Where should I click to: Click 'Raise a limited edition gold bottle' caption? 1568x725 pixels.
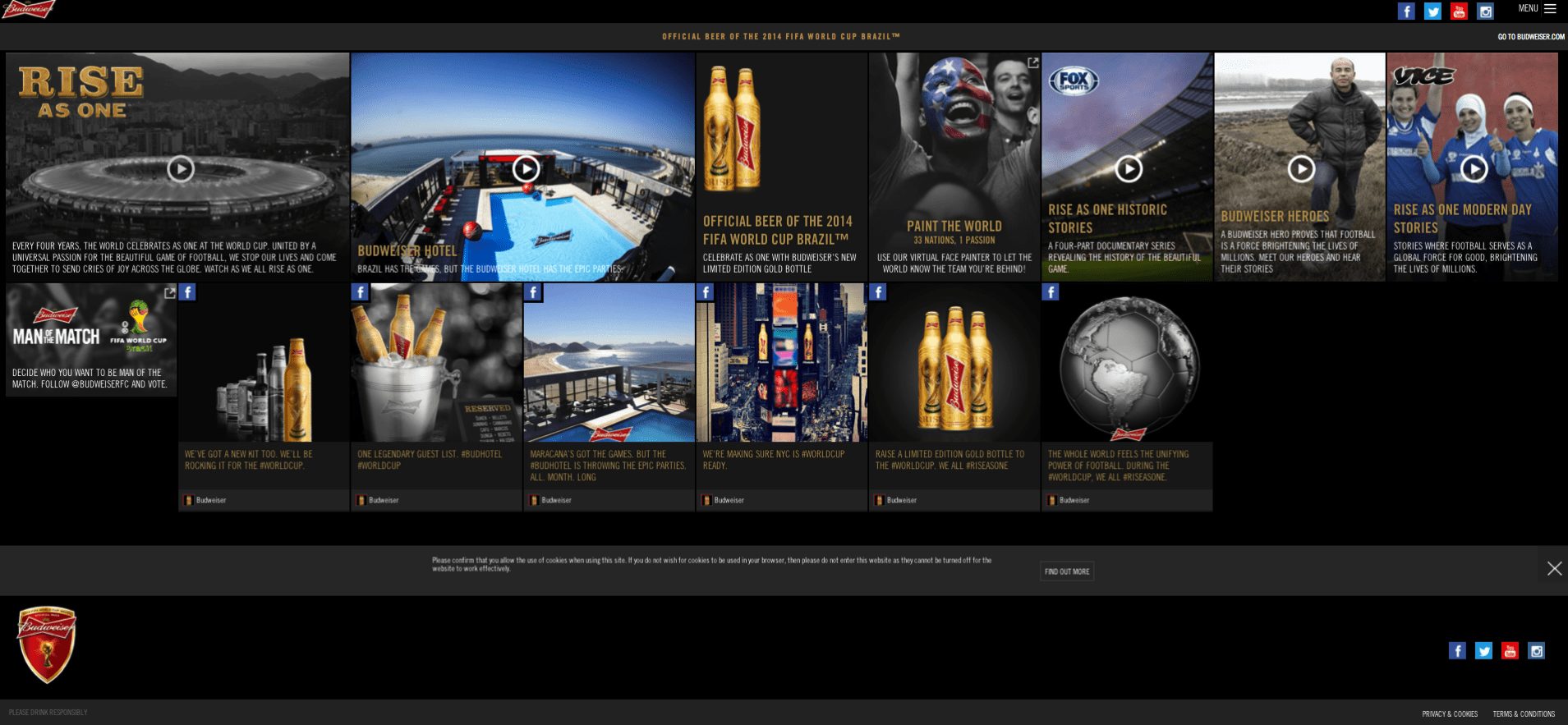coord(950,460)
